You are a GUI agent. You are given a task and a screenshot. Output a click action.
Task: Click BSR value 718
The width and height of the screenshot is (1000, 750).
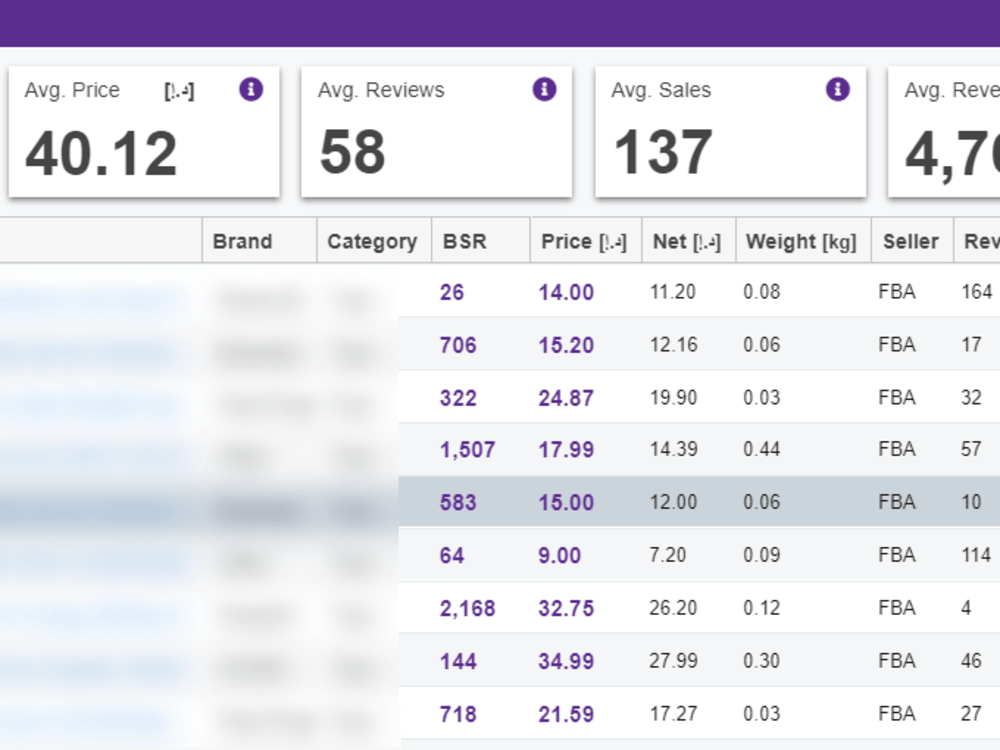[x=458, y=714]
